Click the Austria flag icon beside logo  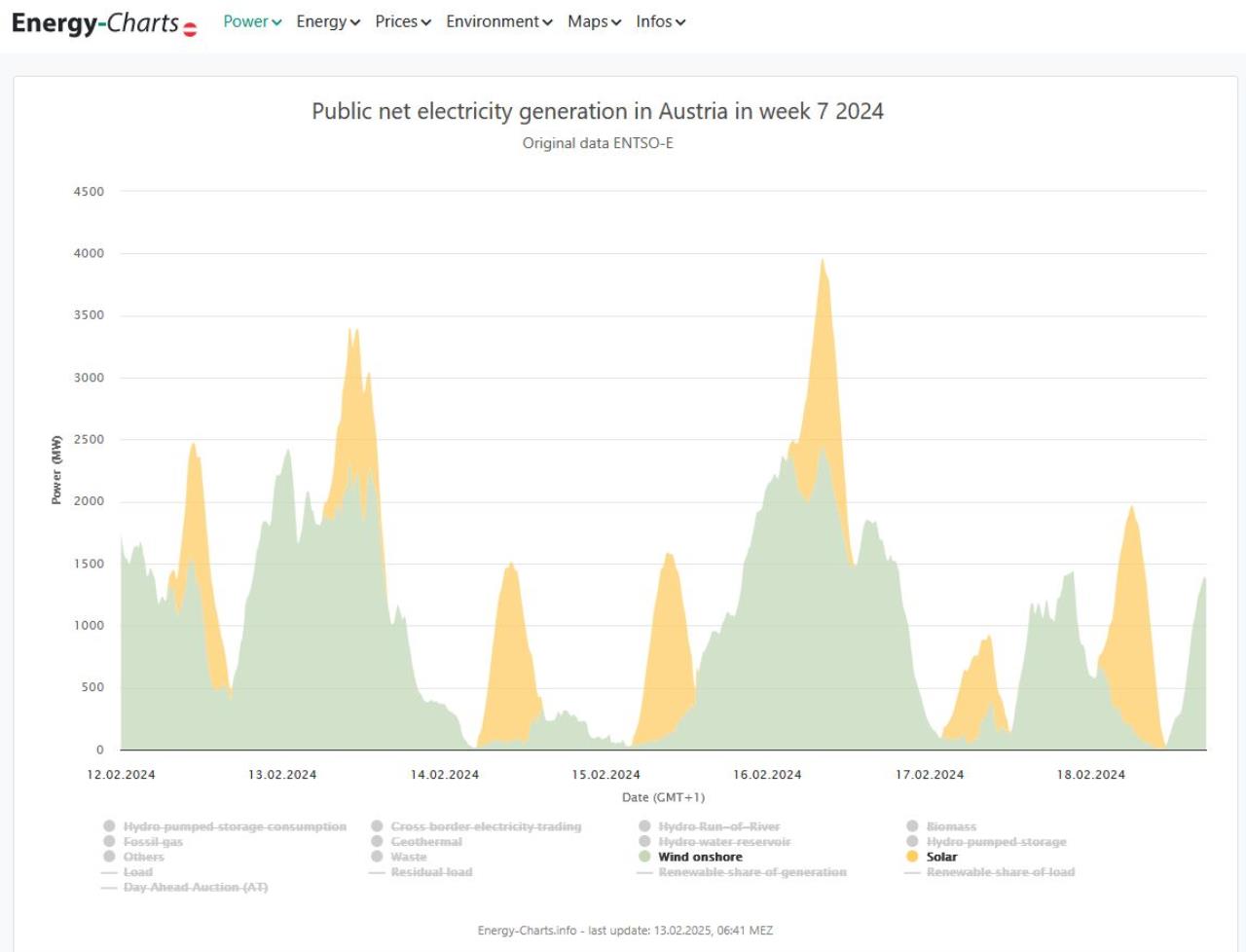coord(190,29)
